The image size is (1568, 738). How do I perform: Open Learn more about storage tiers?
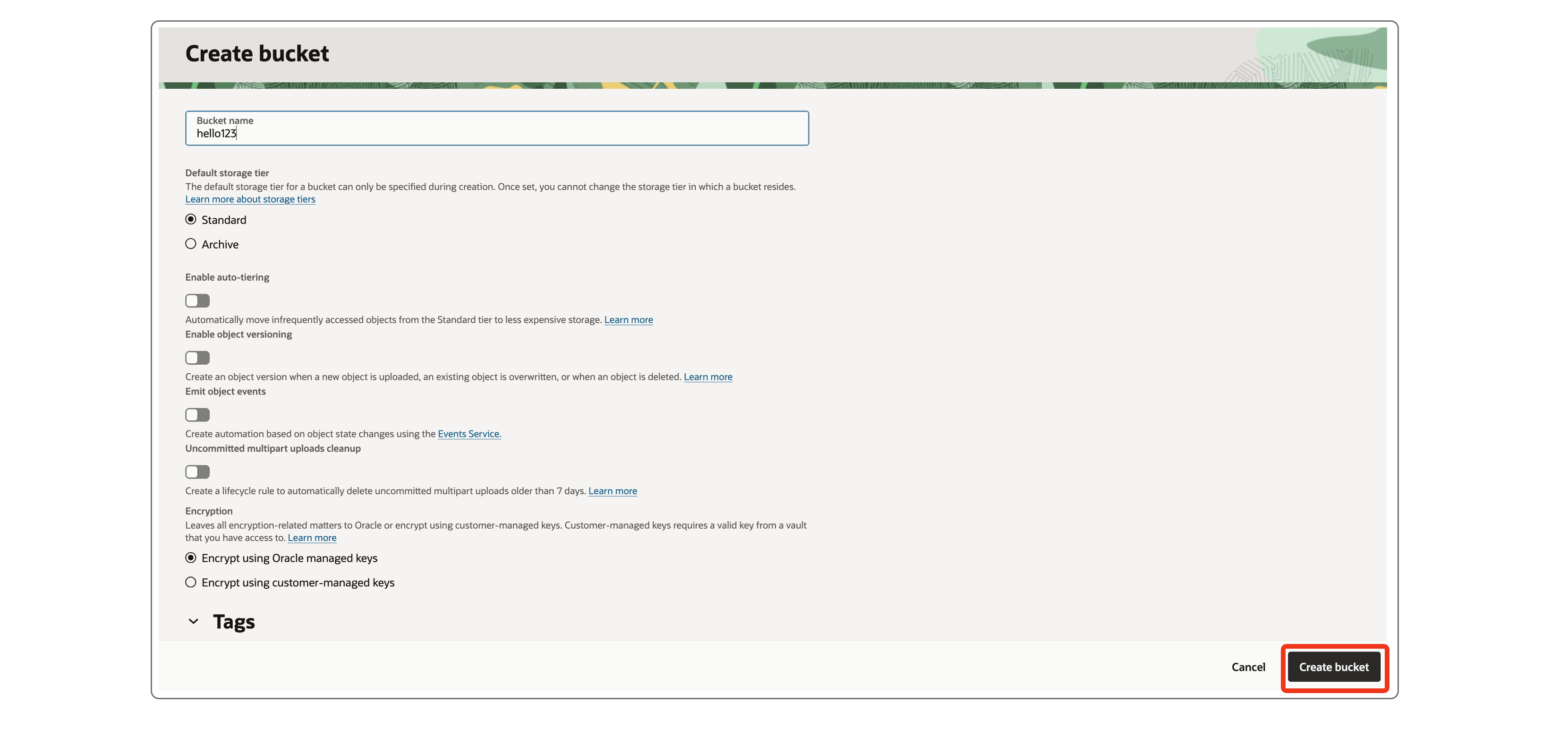[249, 199]
